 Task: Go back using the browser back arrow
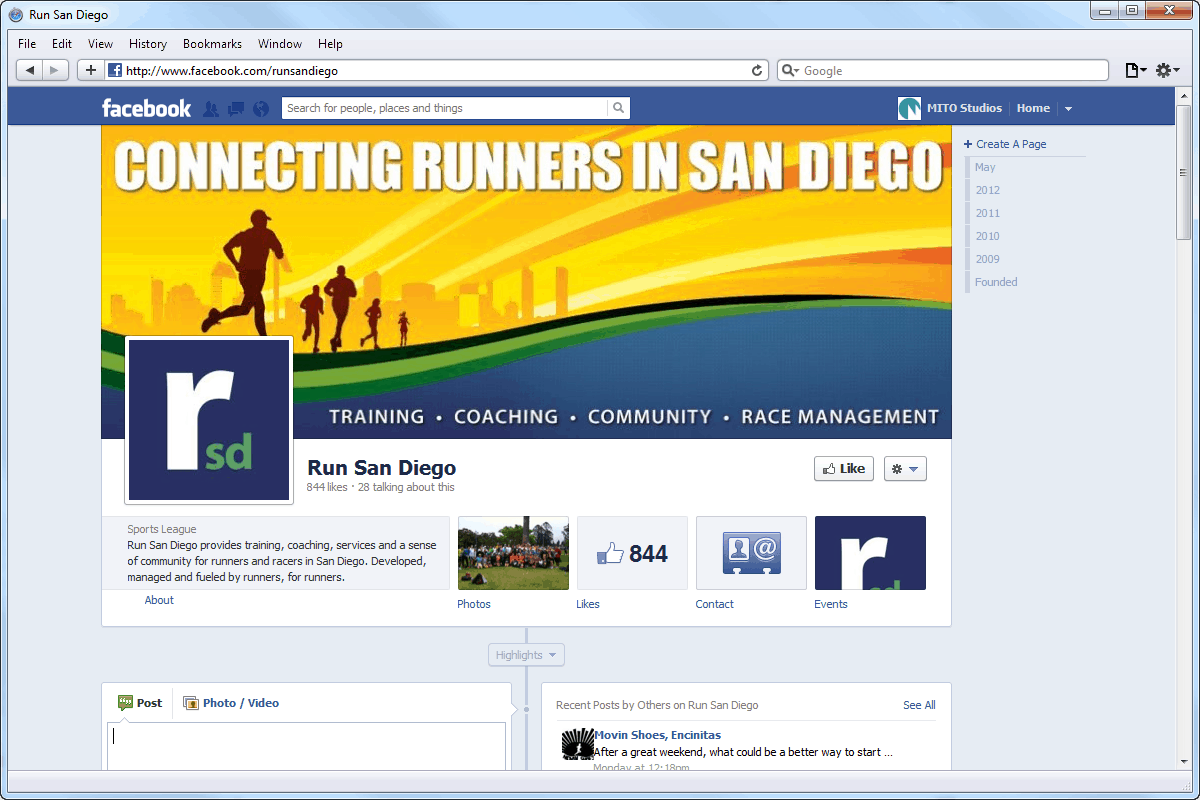(x=30, y=70)
